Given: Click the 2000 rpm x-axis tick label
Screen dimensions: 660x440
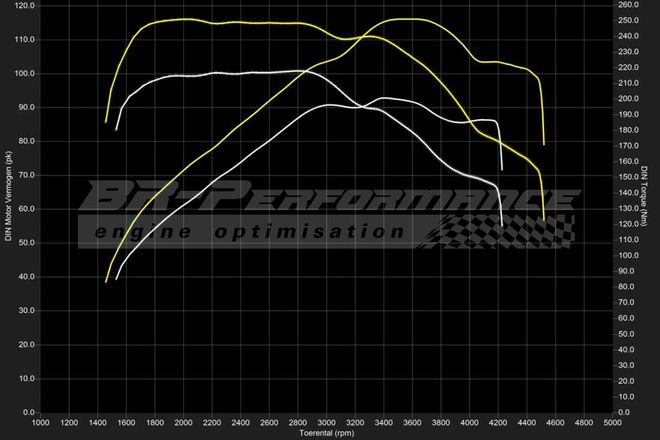Looking at the screenshot, I should click(x=184, y=423).
